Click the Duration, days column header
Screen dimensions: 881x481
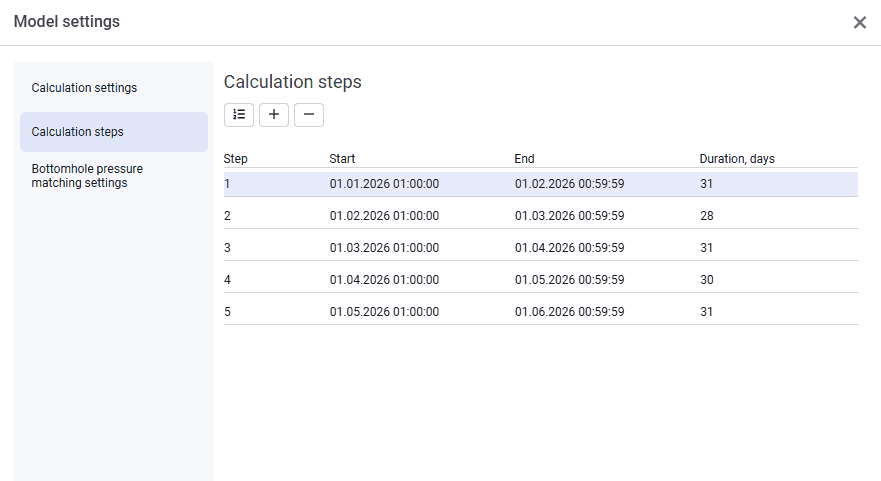click(x=737, y=159)
